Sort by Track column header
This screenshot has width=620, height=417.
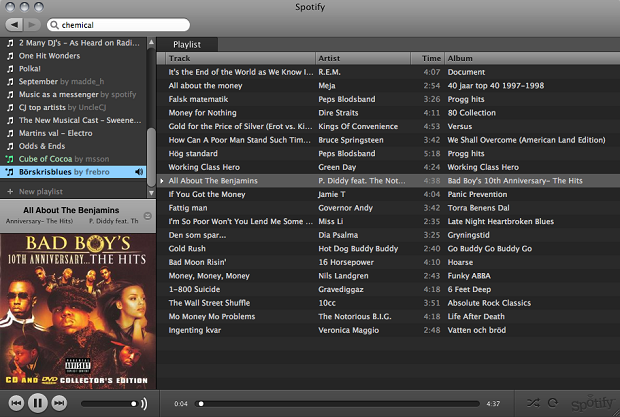coord(241,58)
